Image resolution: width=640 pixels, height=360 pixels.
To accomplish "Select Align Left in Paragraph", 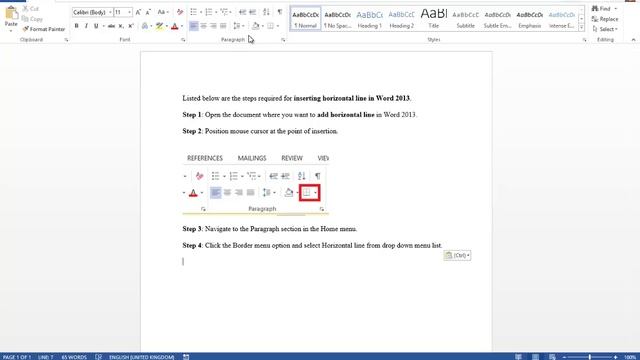I will (x=193, y=26).
